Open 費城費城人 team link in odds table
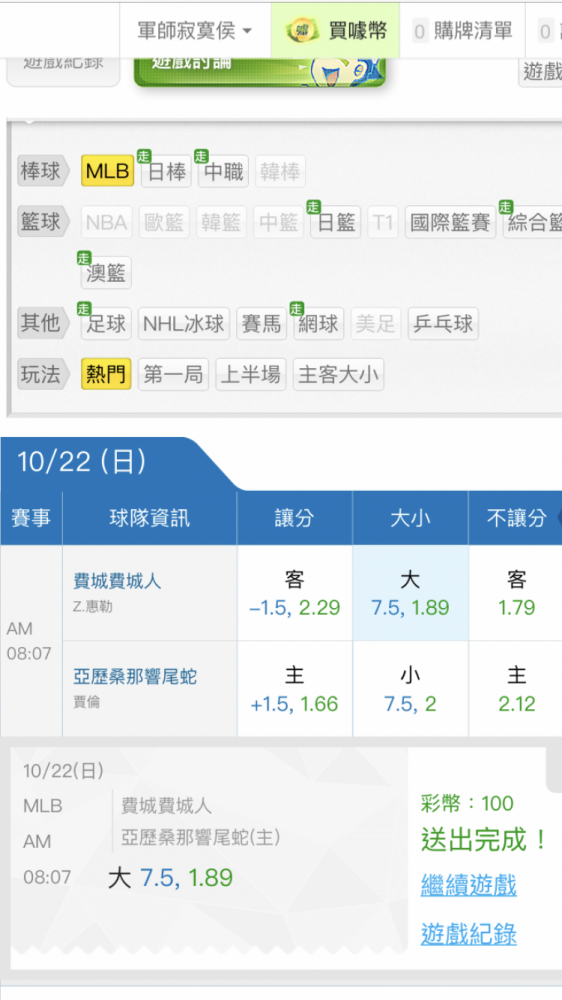This screenshot has width=562, height=1000. pyautogui.click(x=117, y=581)
